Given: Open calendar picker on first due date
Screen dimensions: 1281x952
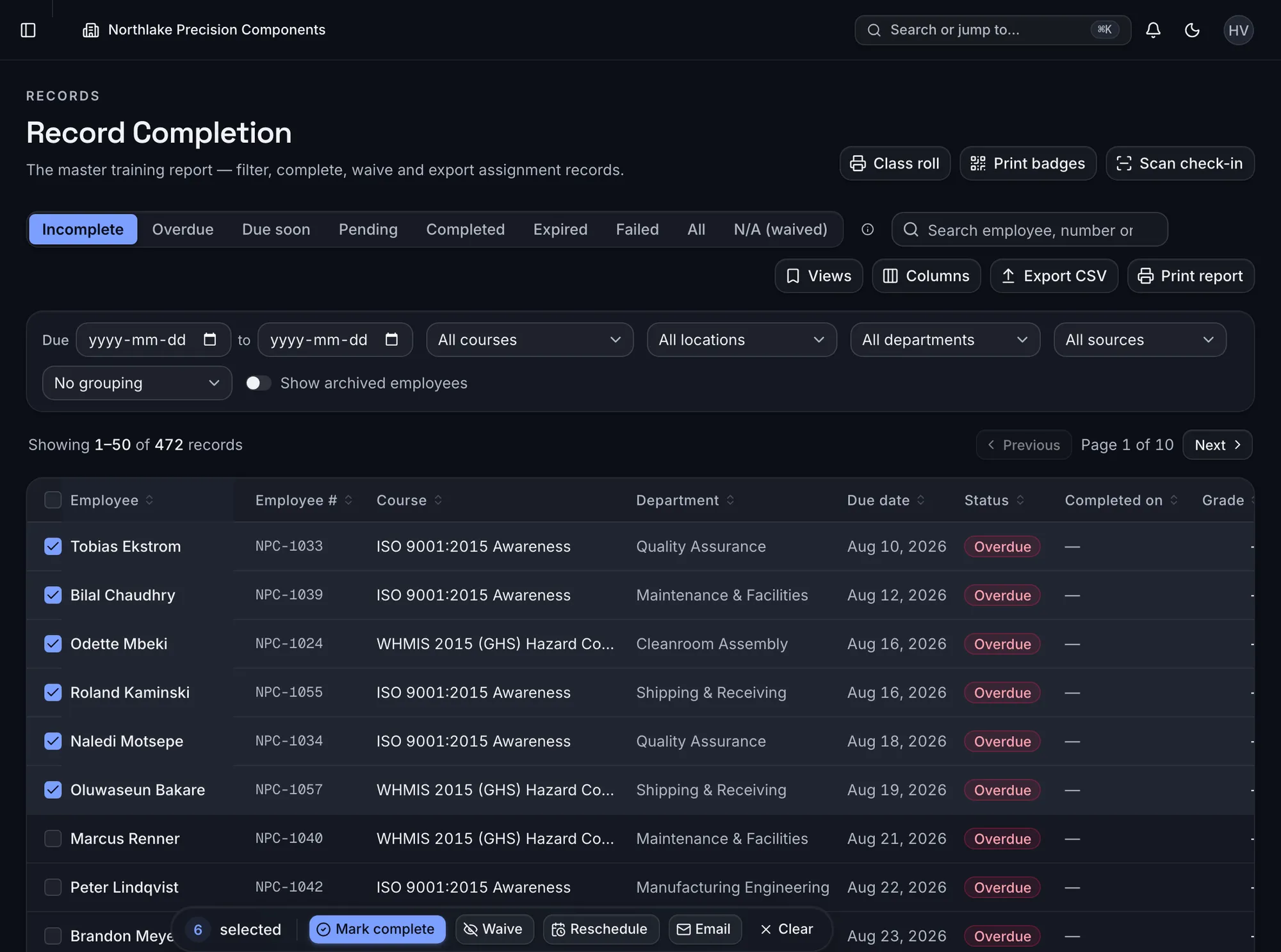Looking at the screenshot, I should tap(209, 340).
